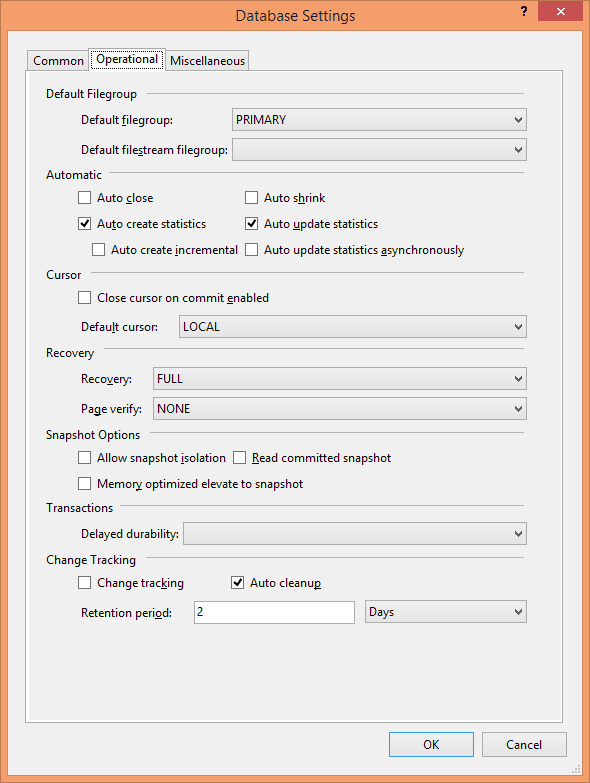Enable Close cursor on commit

click(84, 298)
